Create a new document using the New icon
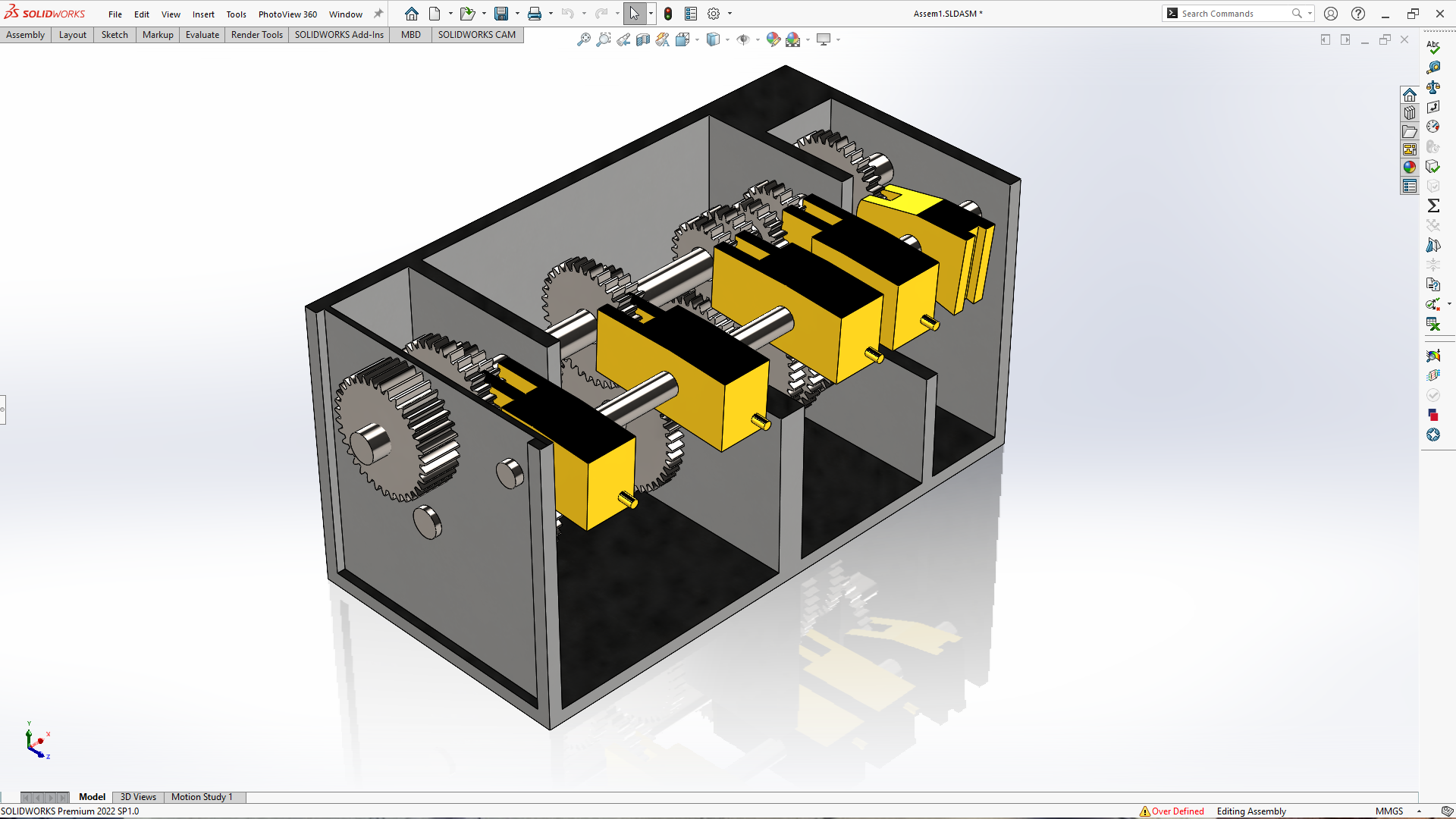This screenshot has width=1456, height=819. tap(435, 14)
